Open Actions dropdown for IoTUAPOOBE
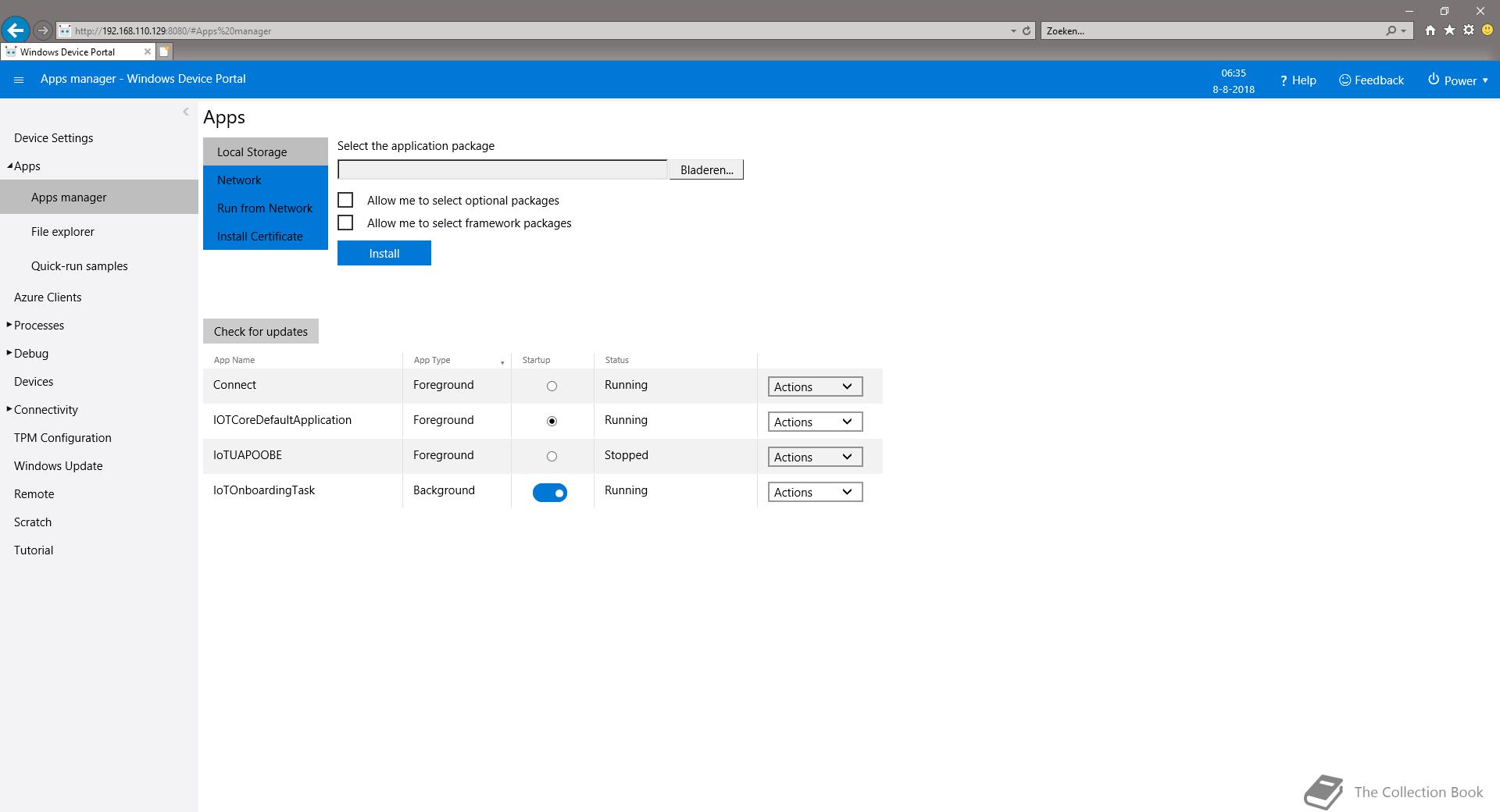 pos(815,457)
